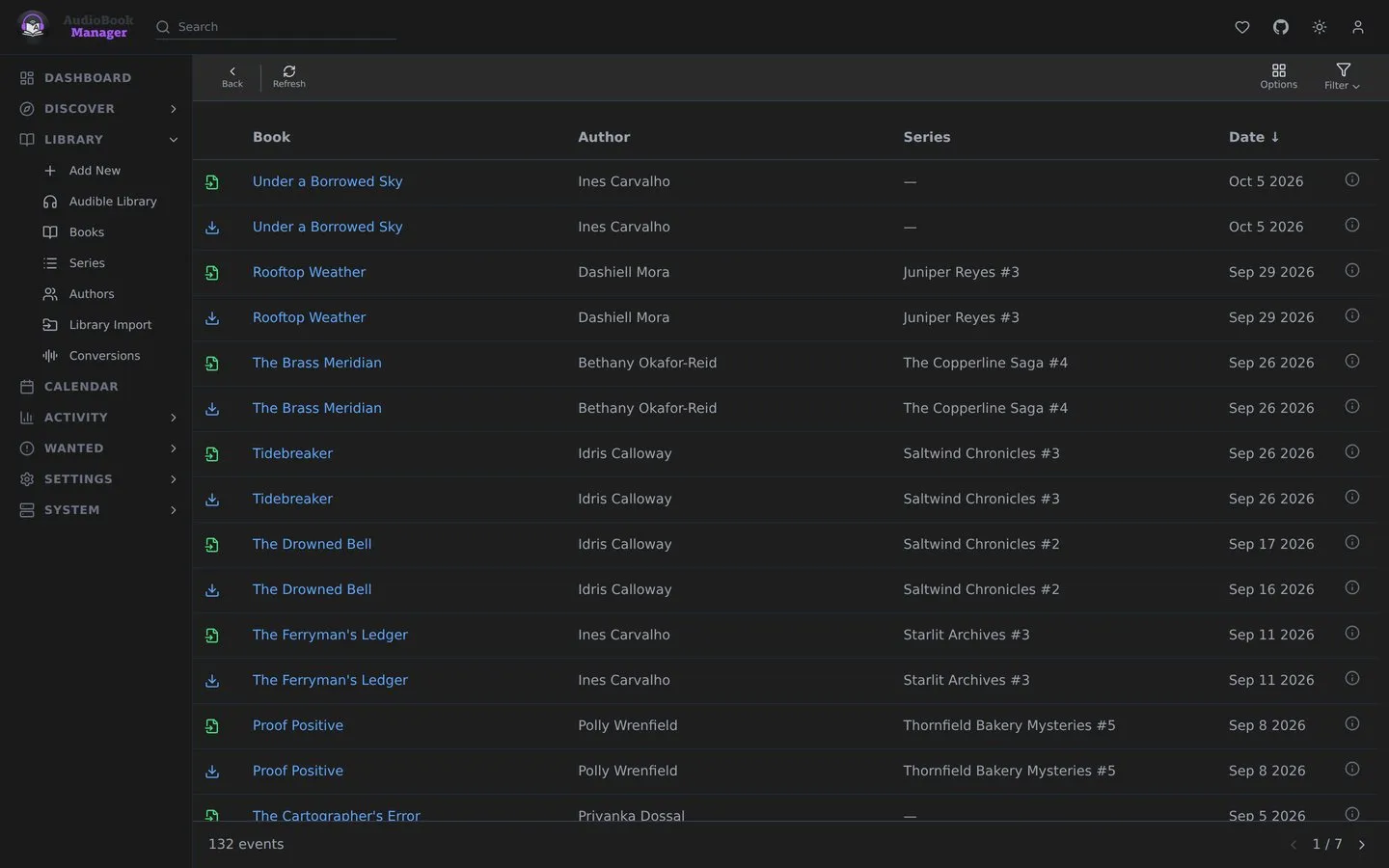Open the Authors sidebar entry
Viewport: 1389px width, 868px height.
point(92,294)
